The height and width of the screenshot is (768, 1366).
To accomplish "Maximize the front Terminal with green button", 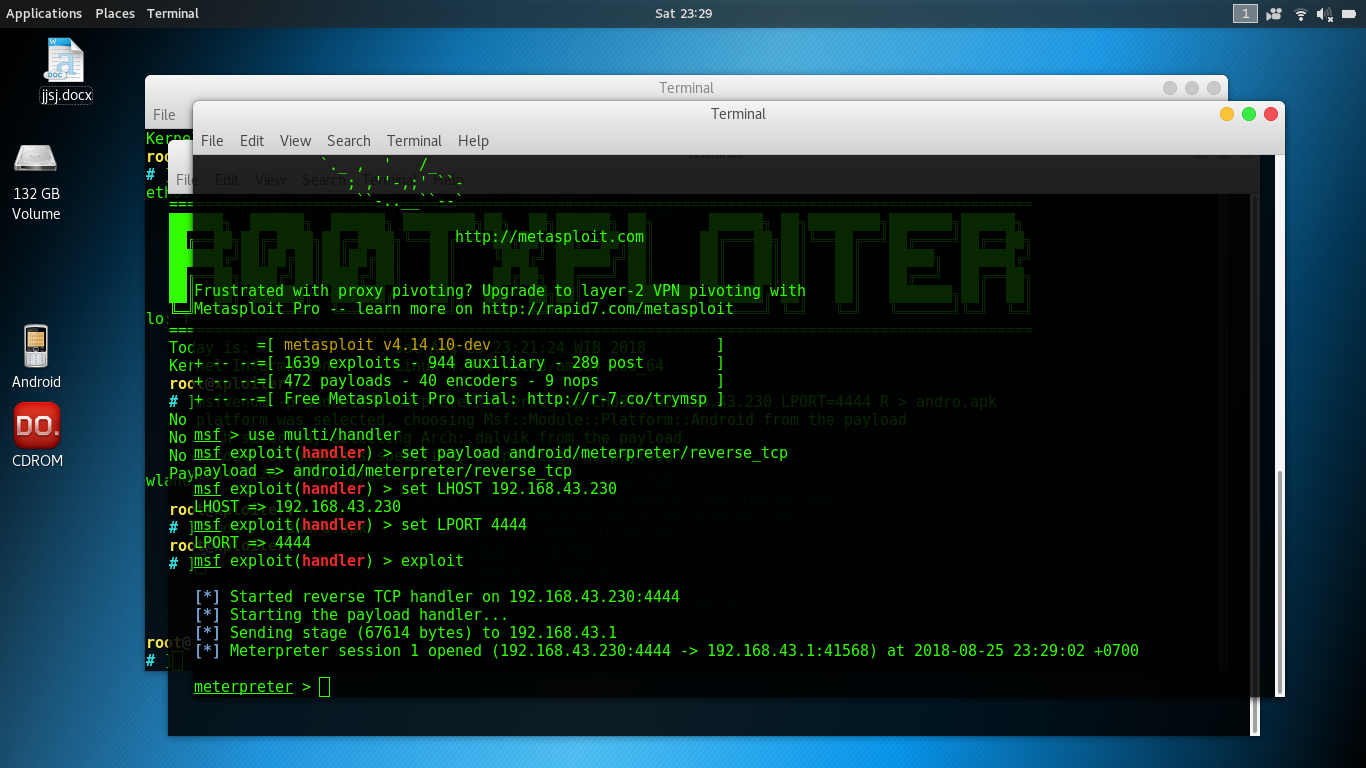I will coord(1249,114).
